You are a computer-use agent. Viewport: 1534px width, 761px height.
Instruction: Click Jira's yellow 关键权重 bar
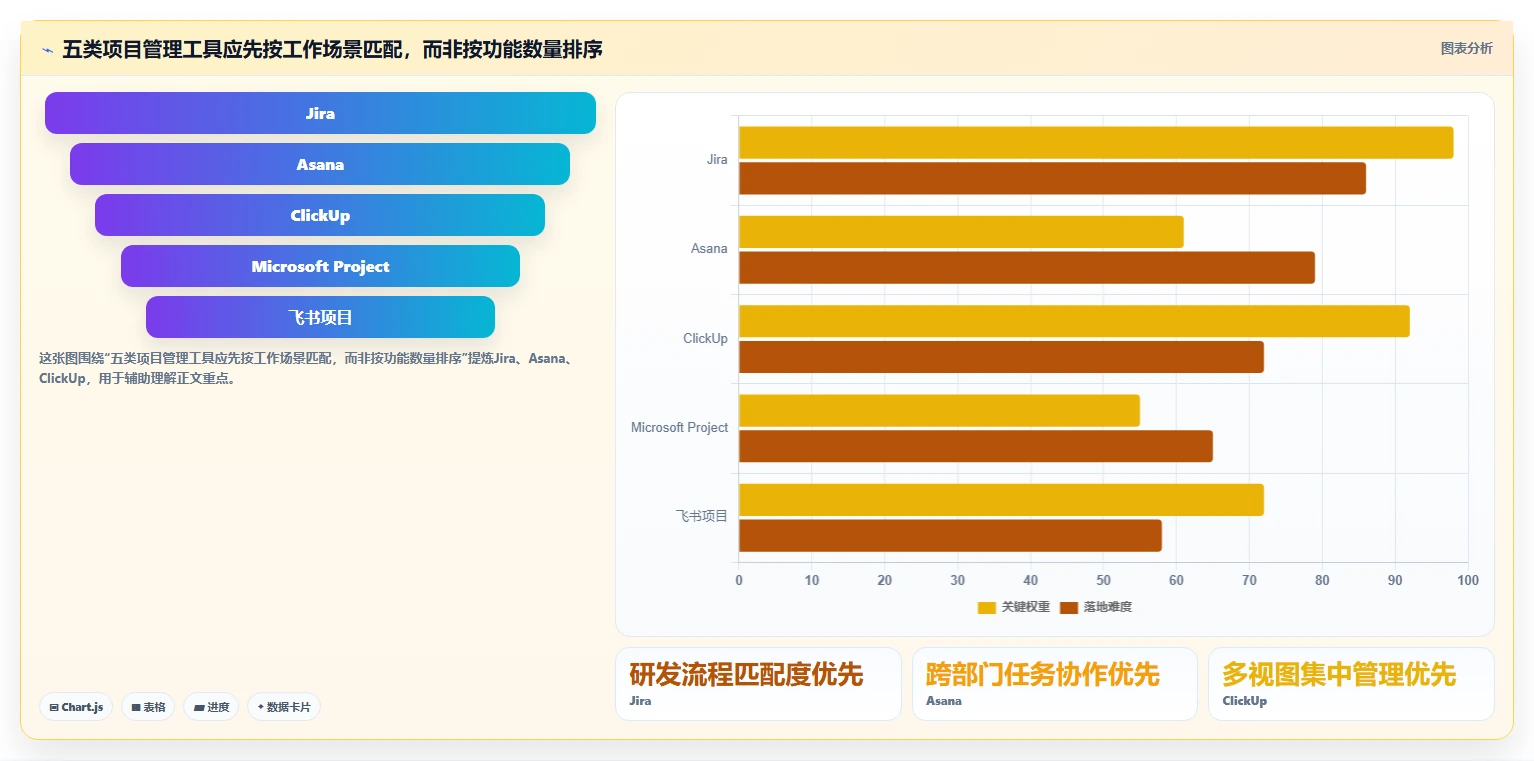pyautogui.click(x=1096, y=142)
